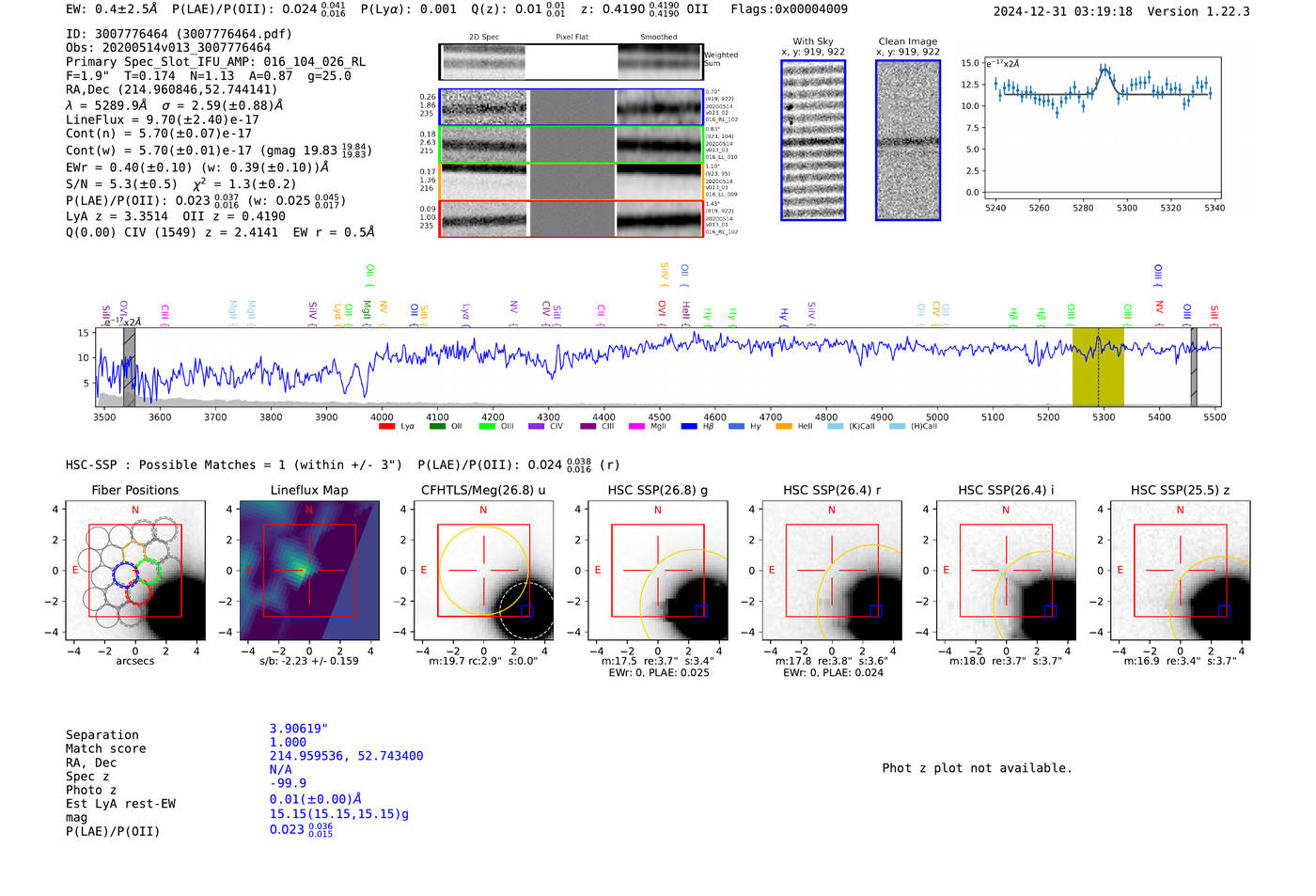The height and width of the screenshot is (896, 1316).
Task: Click the Flags:0x00004009 header text
Action: point(789,9)
